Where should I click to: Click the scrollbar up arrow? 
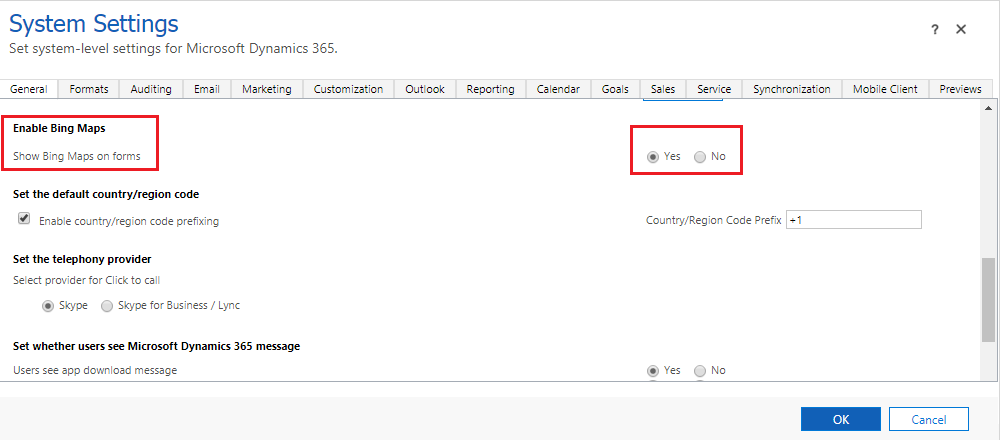coord(987,107)
